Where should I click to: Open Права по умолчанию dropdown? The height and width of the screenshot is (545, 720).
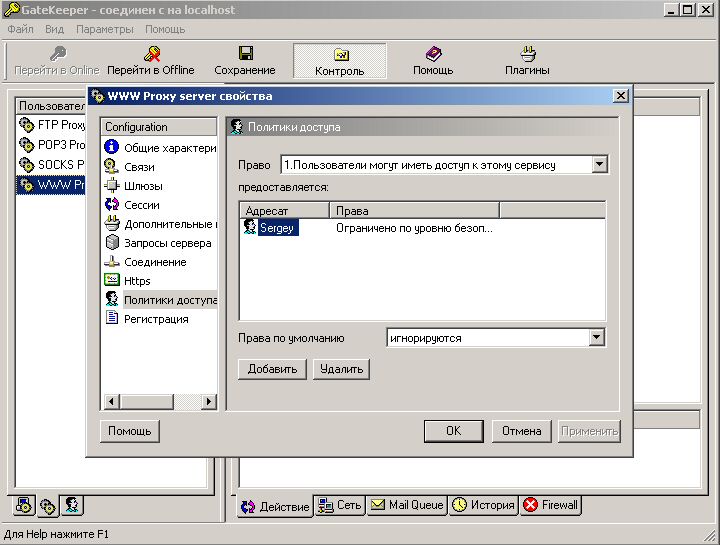tap(596, 337)
